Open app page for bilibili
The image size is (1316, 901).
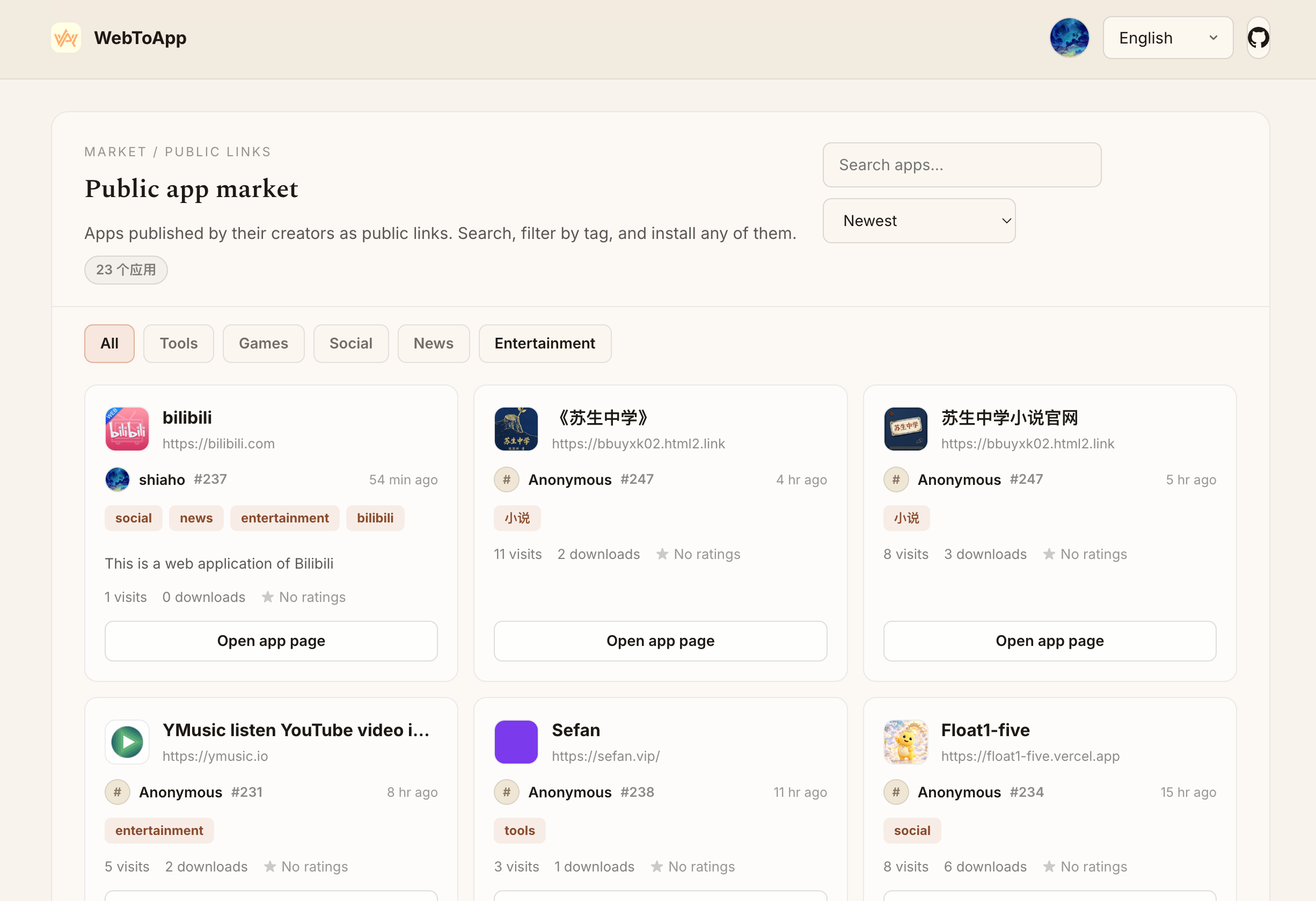pos(270,641)
